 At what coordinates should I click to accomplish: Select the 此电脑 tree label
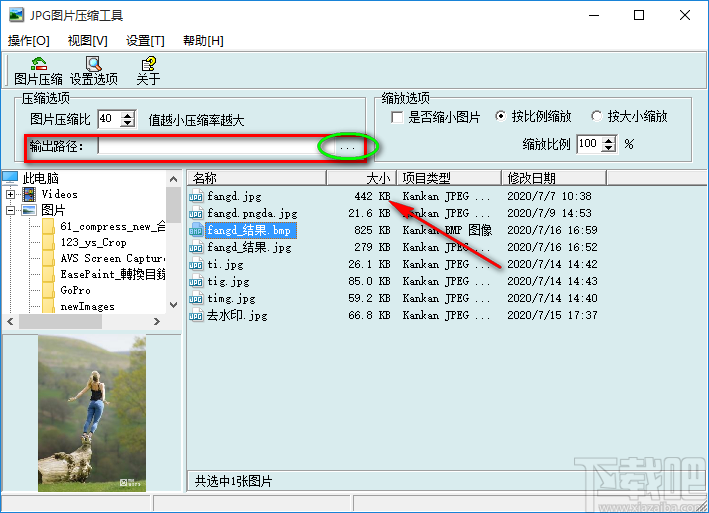41,178
